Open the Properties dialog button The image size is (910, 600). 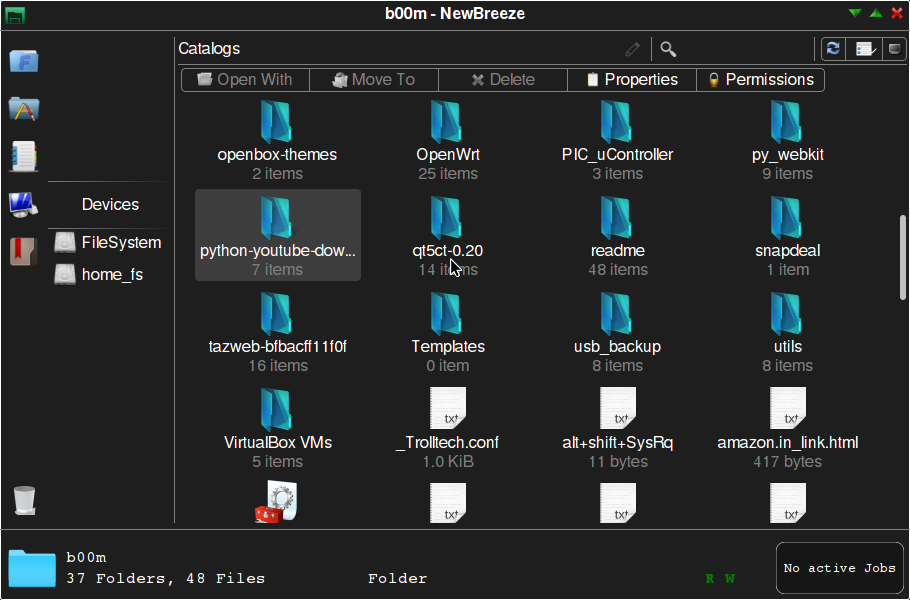click(631, 79)
